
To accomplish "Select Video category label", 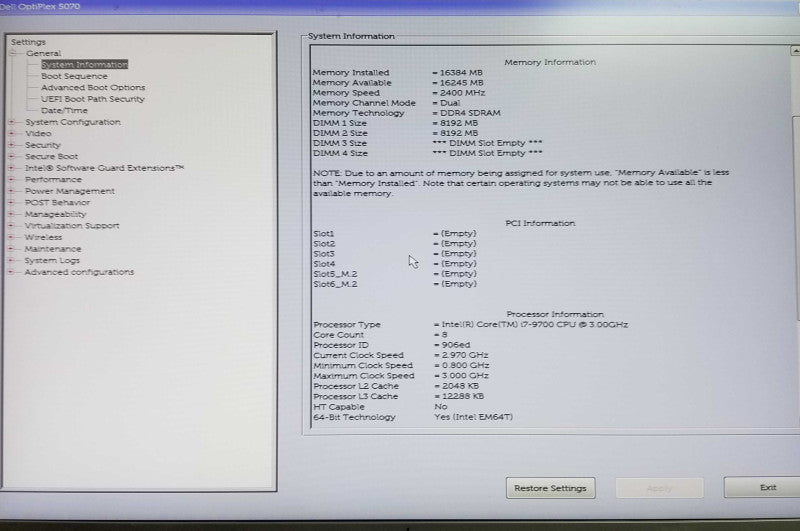I will tap(38, 133).
